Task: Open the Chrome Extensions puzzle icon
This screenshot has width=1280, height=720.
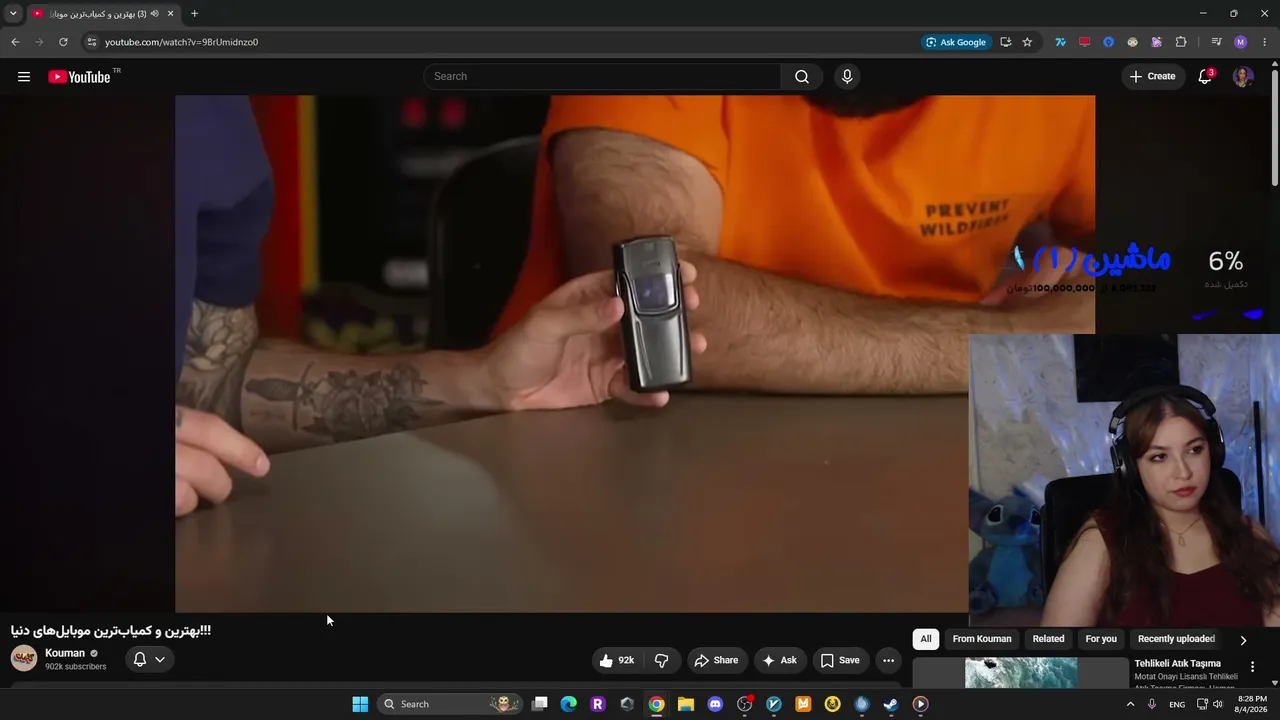Action: click(x=1181, y=42)
